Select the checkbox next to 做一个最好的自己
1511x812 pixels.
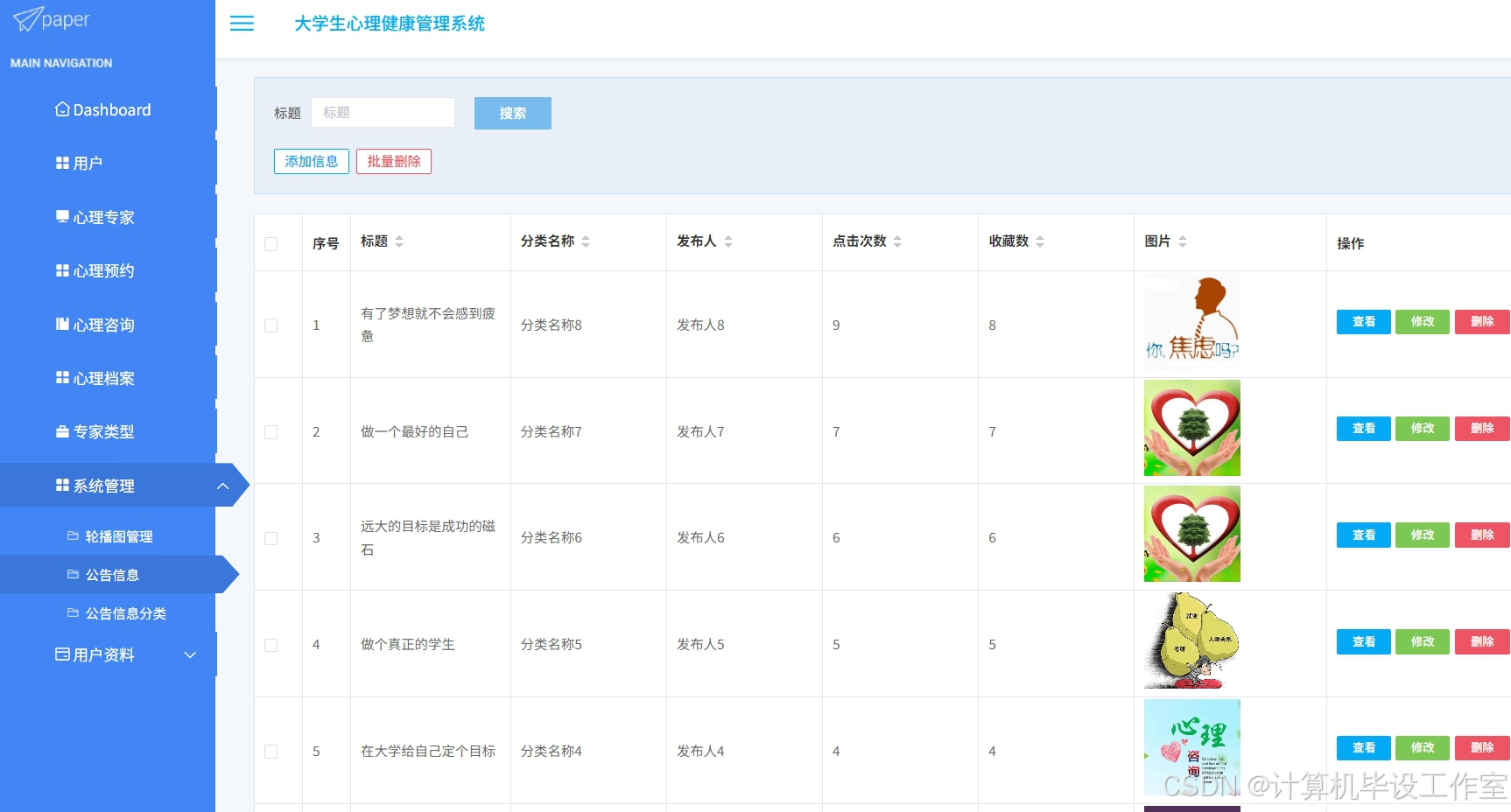point(271,431)
